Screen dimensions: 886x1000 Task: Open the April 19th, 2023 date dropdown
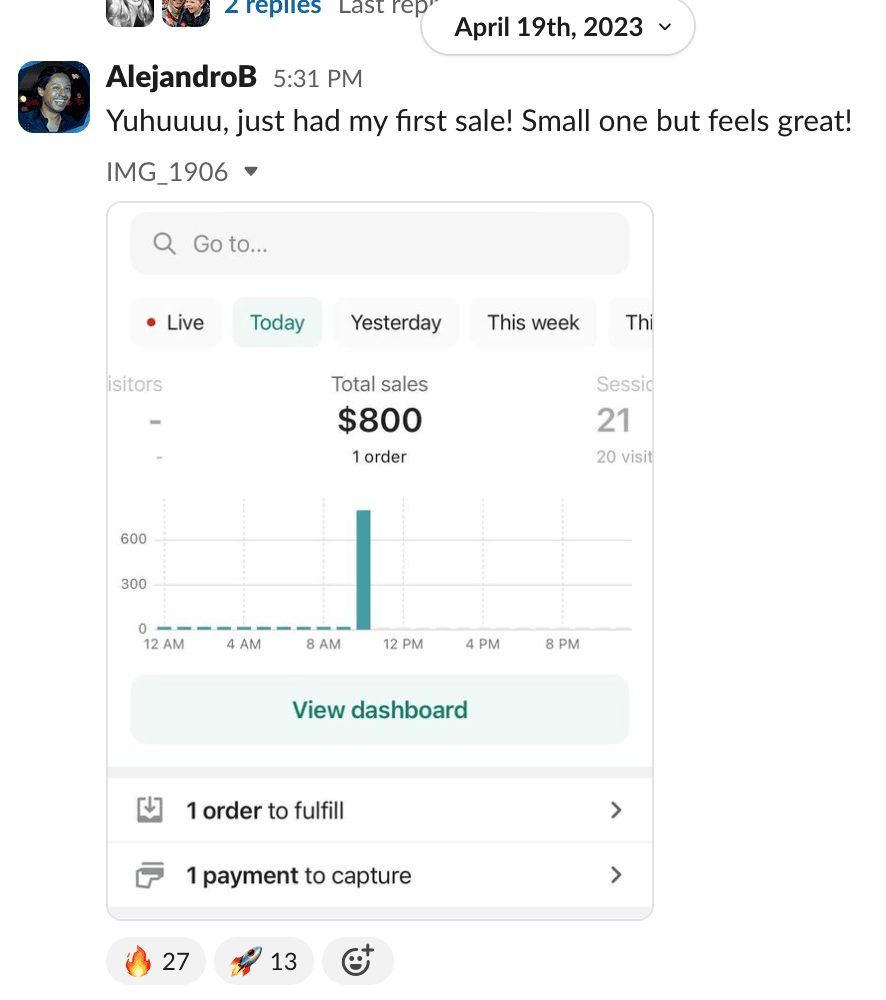[x=558, y=27]
